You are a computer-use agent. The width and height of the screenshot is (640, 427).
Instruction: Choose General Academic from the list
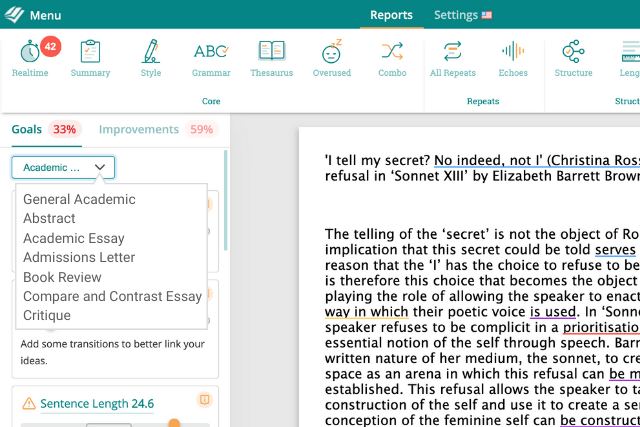coord(79,199)
